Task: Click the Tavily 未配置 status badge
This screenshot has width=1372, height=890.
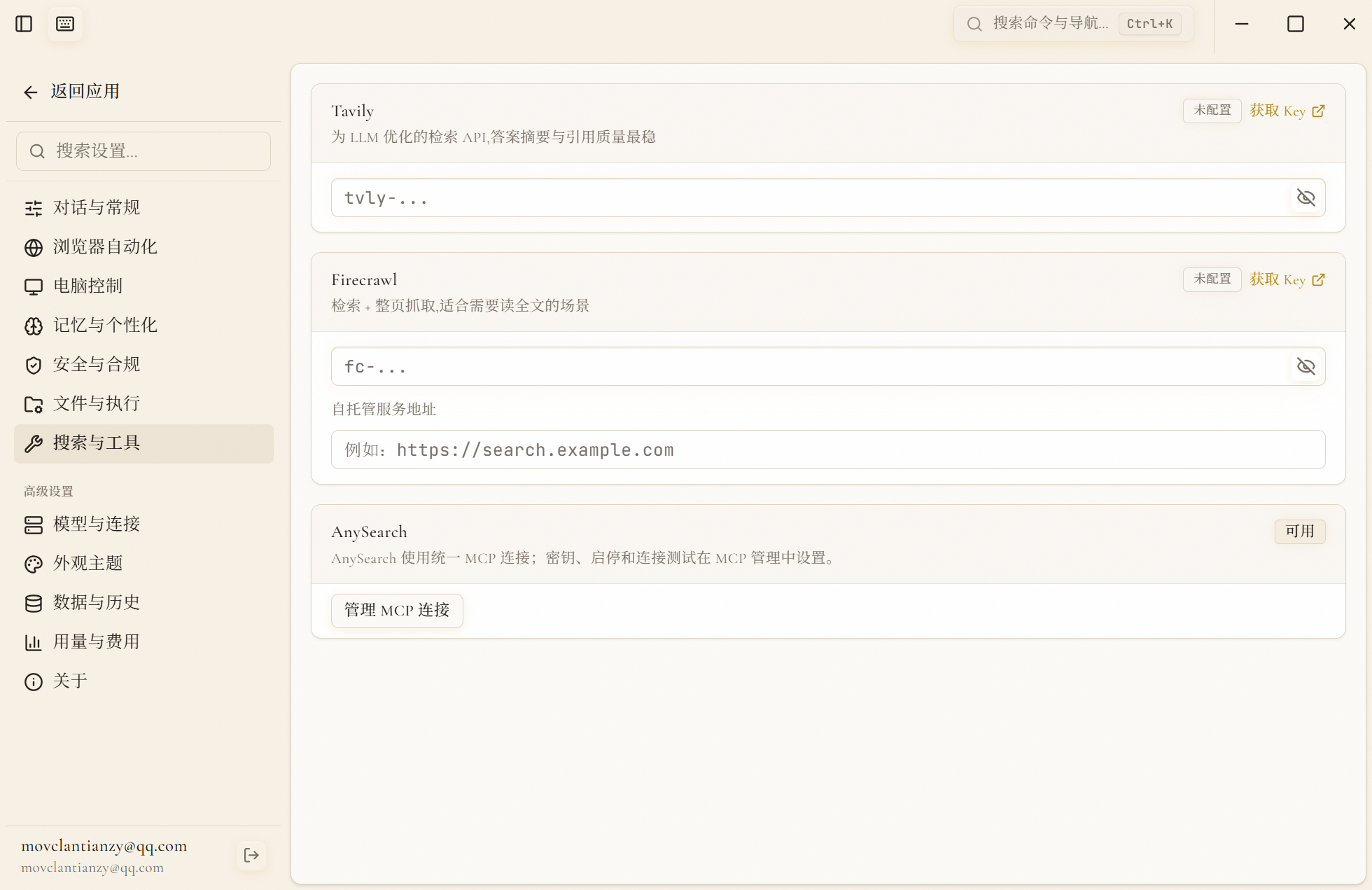Action: (x=1212, y=111)
